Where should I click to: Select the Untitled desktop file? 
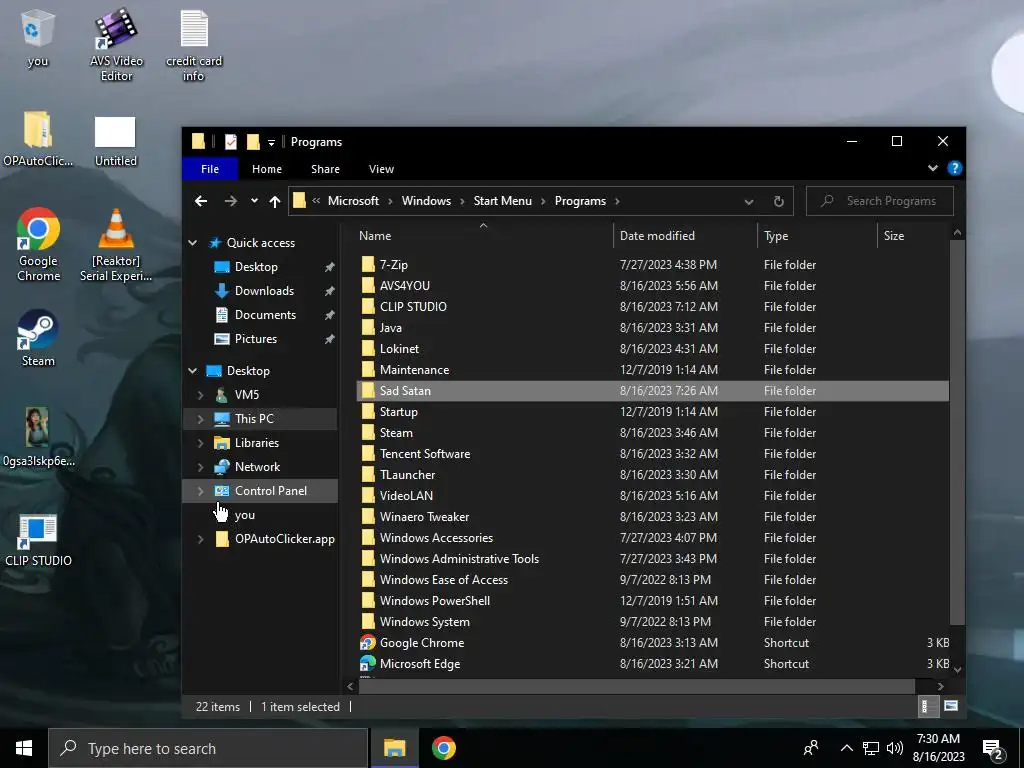[116, 141]
